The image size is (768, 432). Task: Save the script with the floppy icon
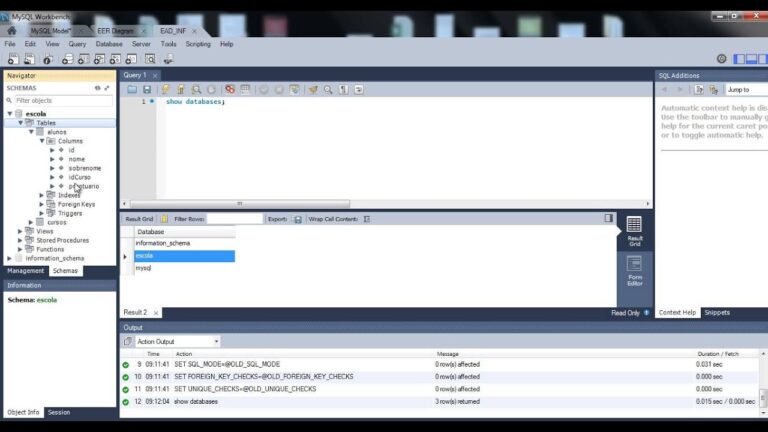[147, 90]
